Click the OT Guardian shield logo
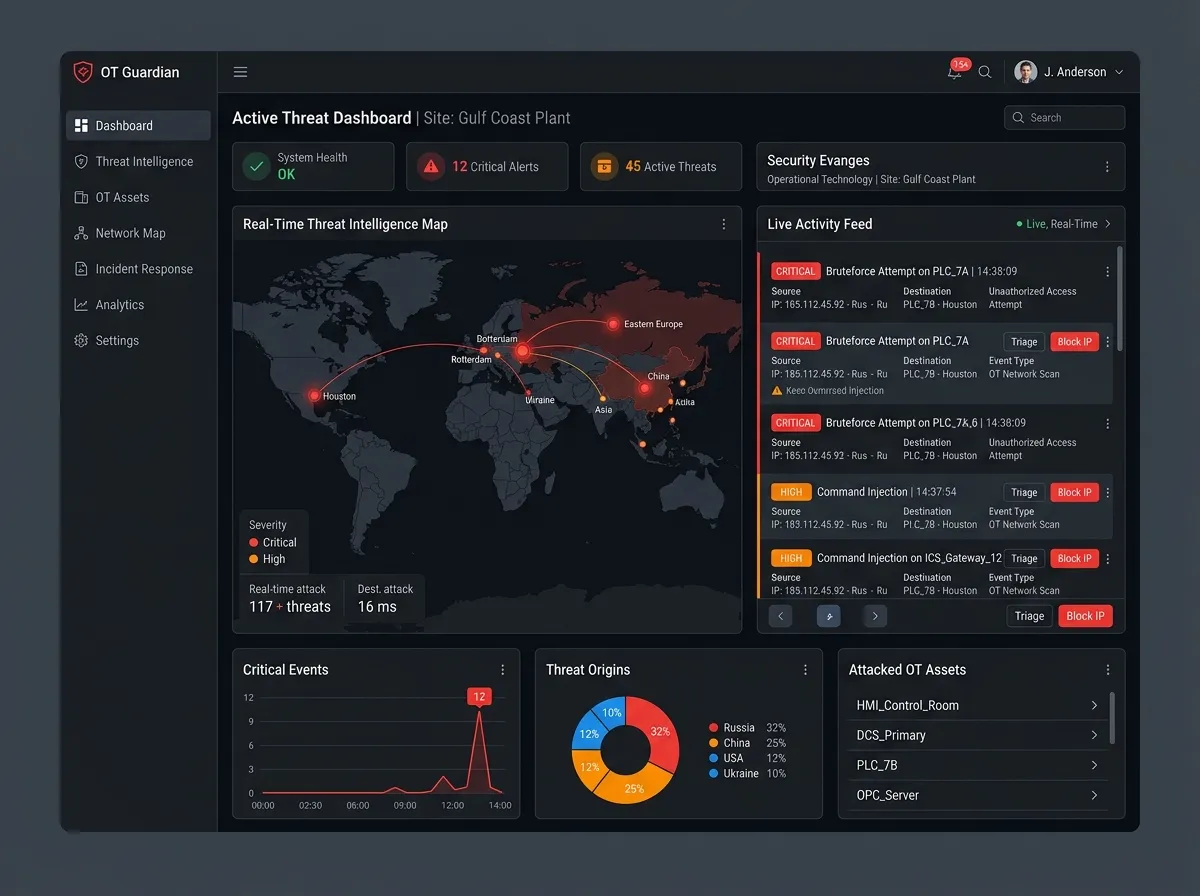This screenshot has height=896, width=1200. 83,72
